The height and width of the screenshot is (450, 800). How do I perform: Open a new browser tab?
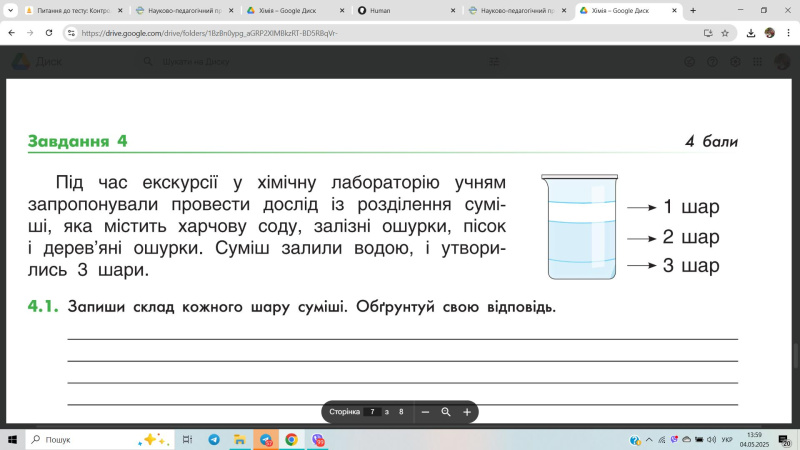pos(693,10)
